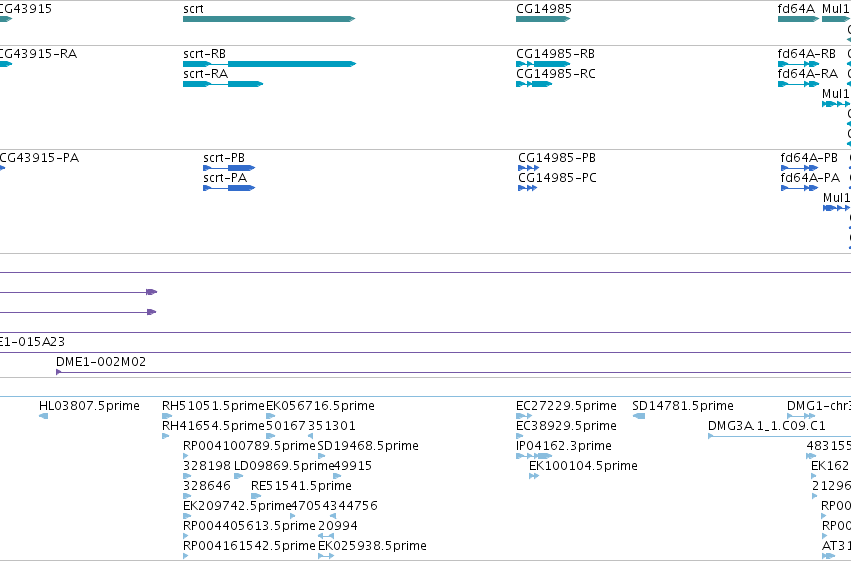
Task: Click the RP004161542.5prime EST
Action: (x=186, y=556)
